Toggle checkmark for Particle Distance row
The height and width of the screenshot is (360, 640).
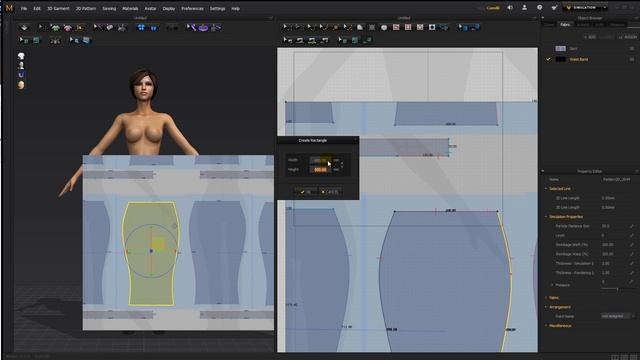[631, 226]
